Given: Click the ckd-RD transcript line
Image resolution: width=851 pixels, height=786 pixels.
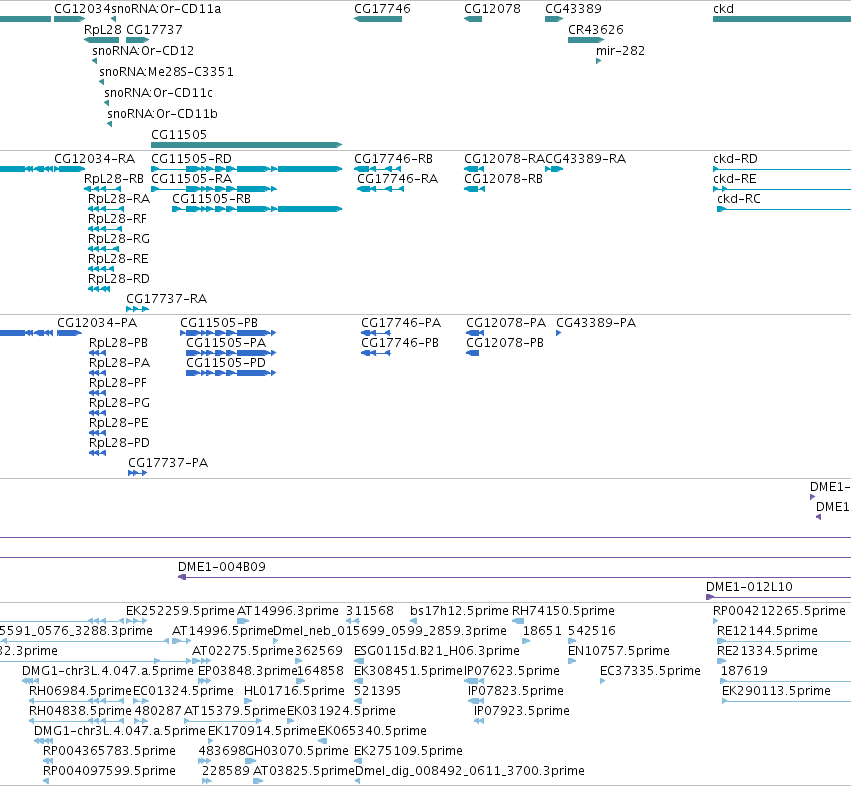Looking at the screenshot, I should (x=782, y=169).
